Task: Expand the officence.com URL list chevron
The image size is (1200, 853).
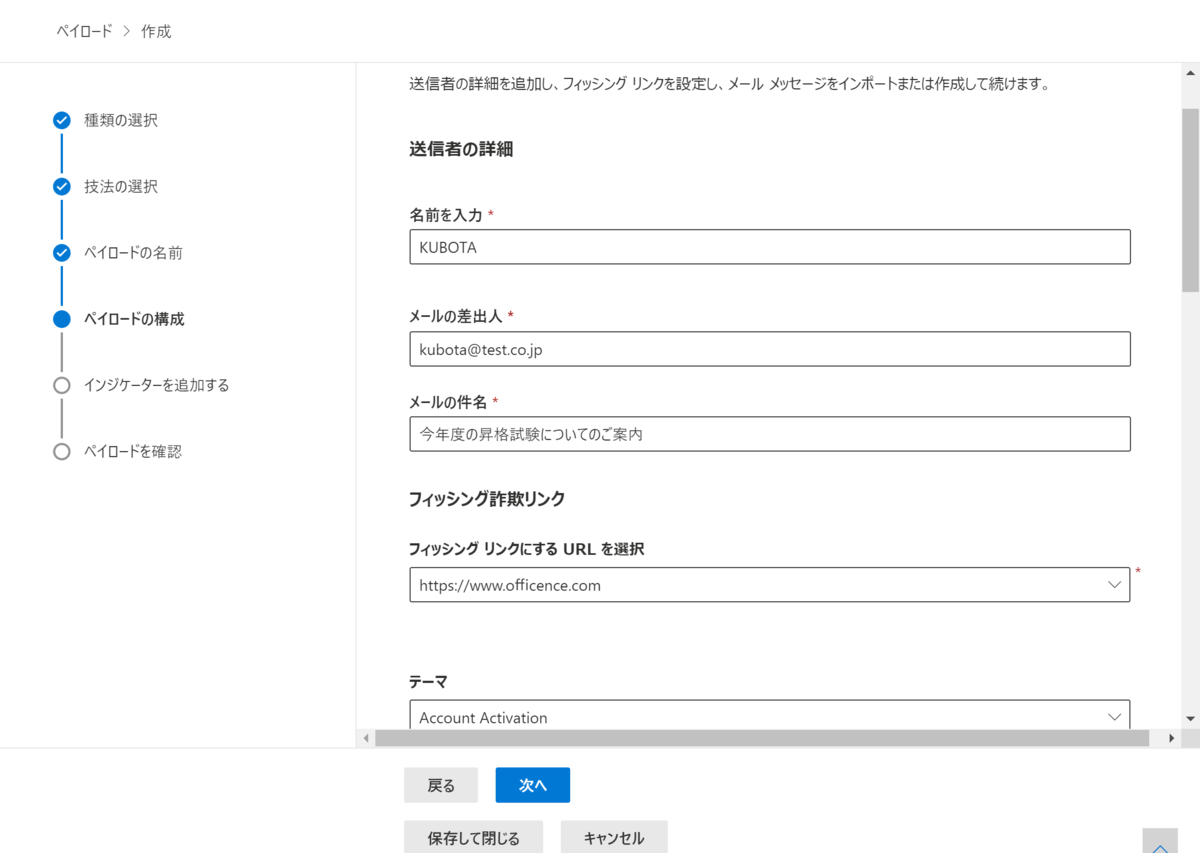Action: (1114, 584)
